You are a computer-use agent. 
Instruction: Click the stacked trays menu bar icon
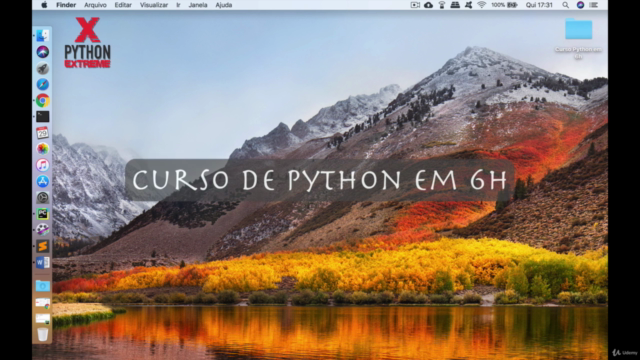(455, 5)
